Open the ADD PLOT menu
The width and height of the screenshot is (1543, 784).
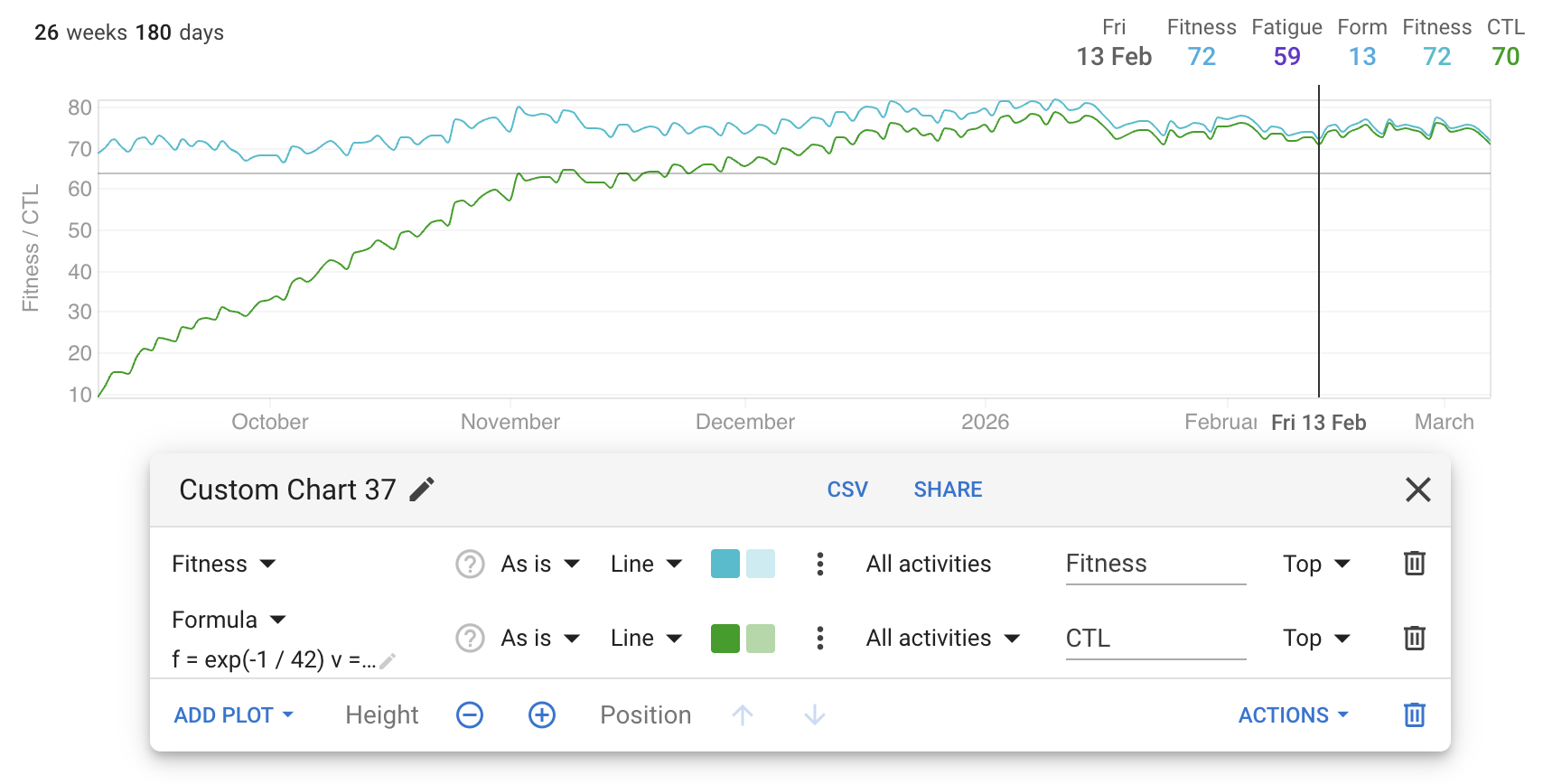coord(233,715)
